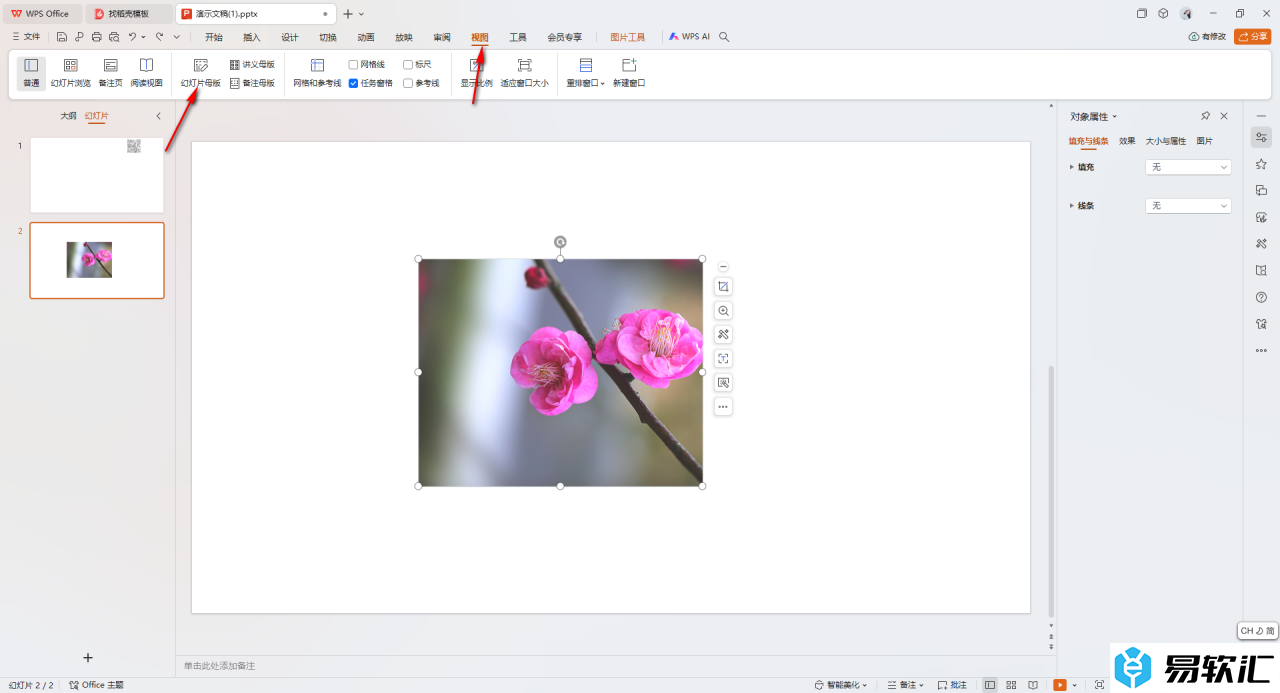Screen dimensions: 1280x693
Task: Open the Picture Tools (图片工具) tab
Action: point(628,37)
